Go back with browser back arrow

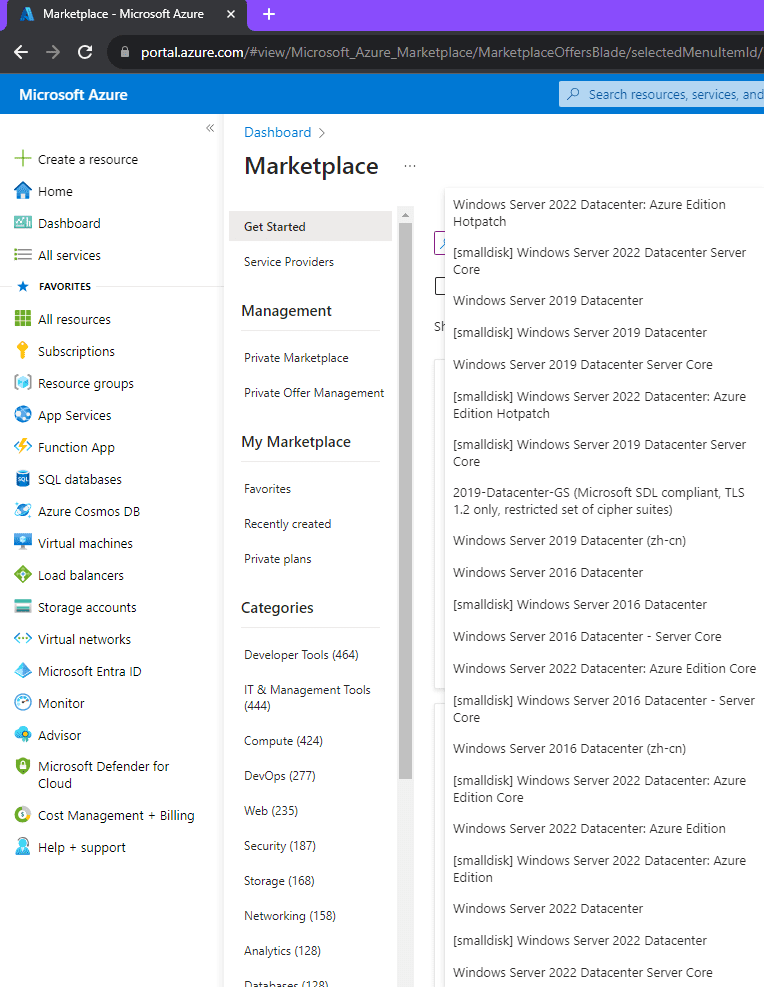click(x=21, y=52)
